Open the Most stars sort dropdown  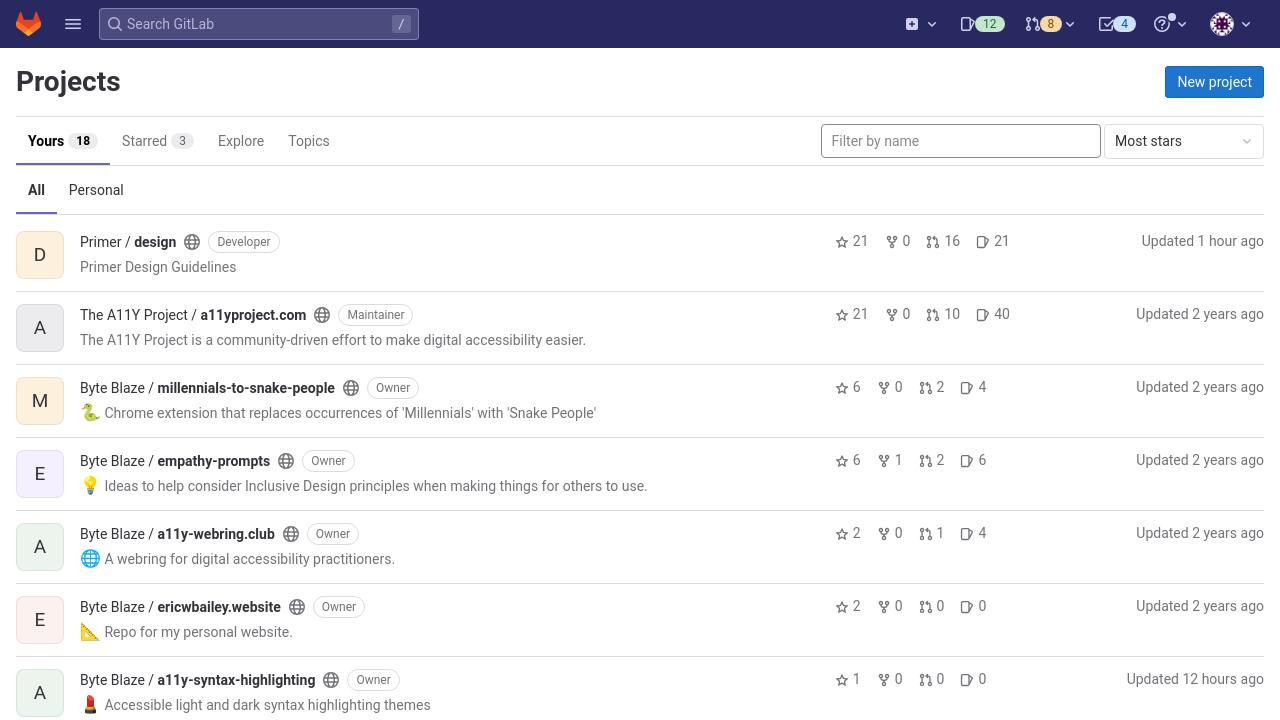[1184, 141]
